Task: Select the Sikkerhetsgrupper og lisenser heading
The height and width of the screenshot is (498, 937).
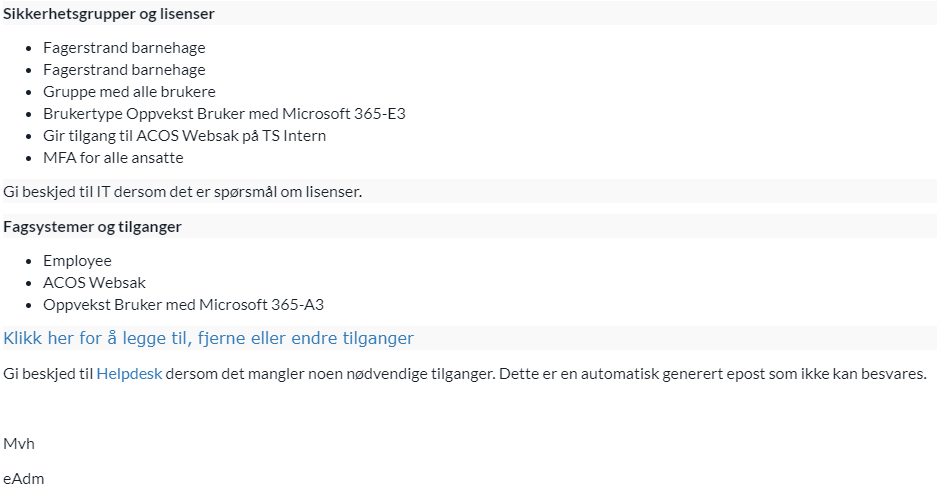Action: click(x=109, y=14)
